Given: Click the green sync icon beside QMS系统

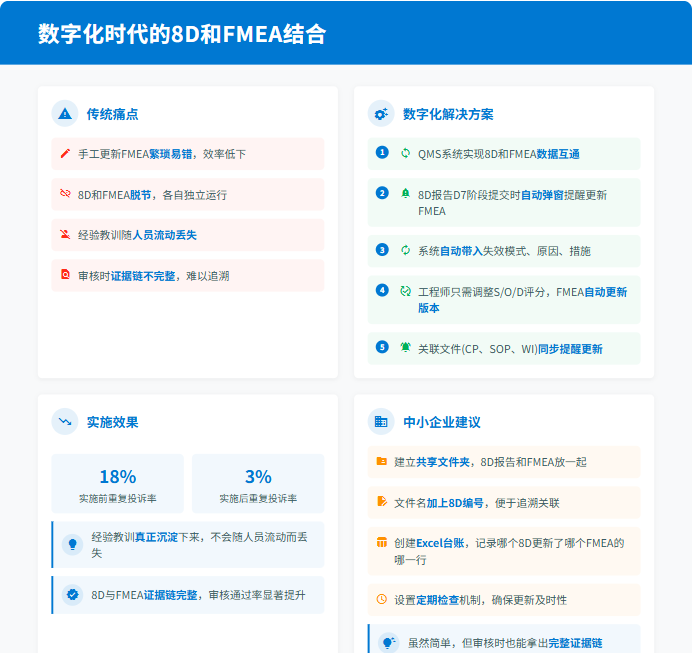Looking at the screenshot, I should click(x=405, y=154).
